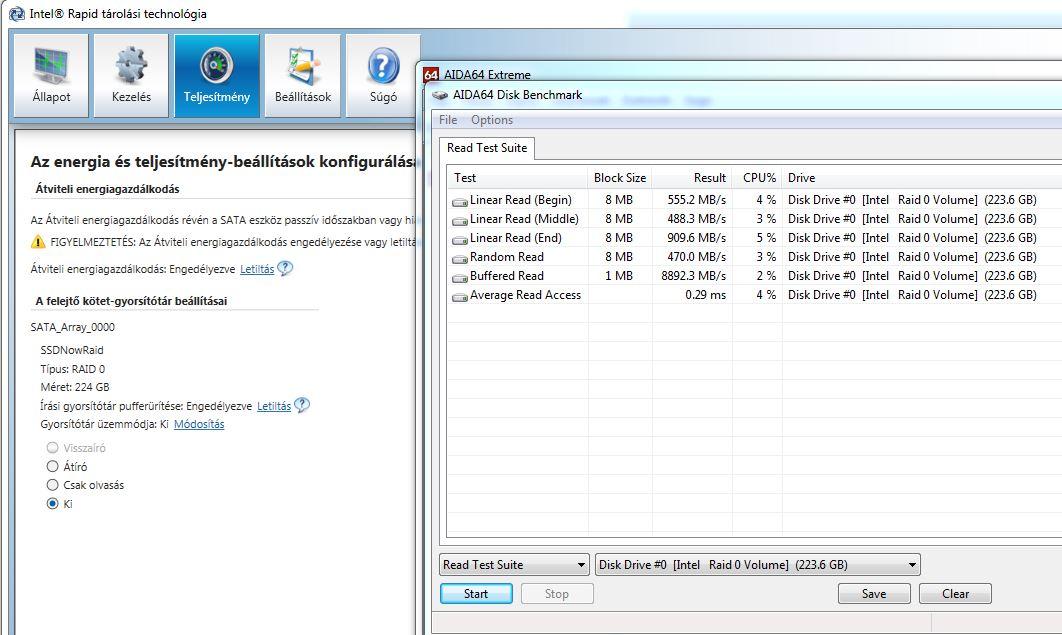The width and height of the screenshot is (1062, 635).
Task: Select the Ki cache mode radio
Action: tap(52, 503)
